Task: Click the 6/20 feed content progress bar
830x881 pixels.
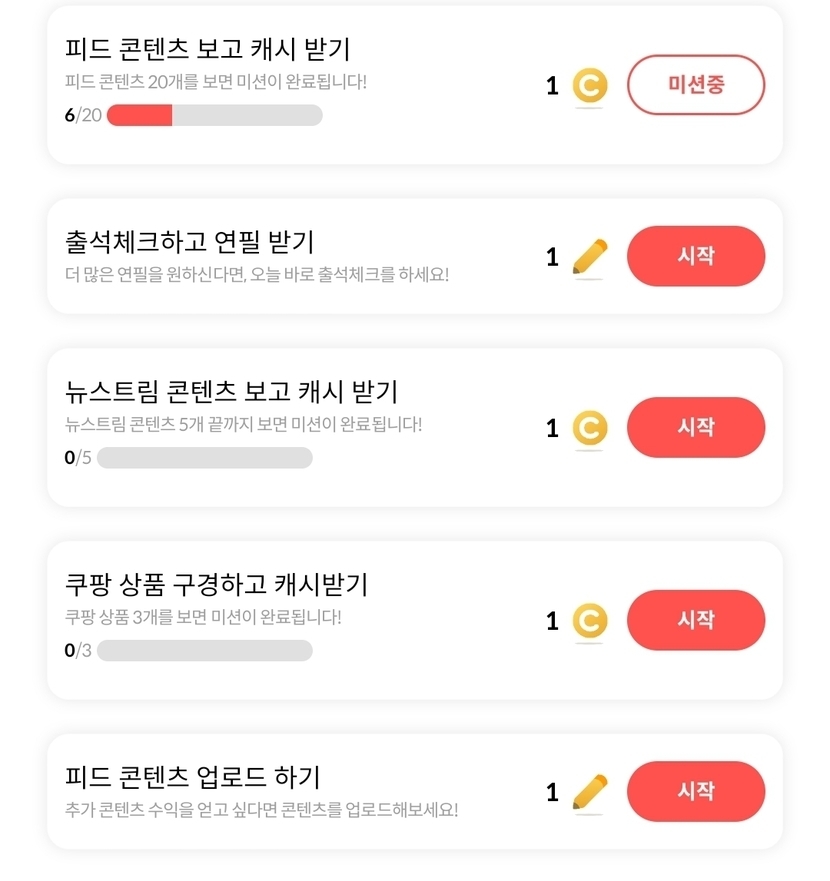Action: [214, 115]
